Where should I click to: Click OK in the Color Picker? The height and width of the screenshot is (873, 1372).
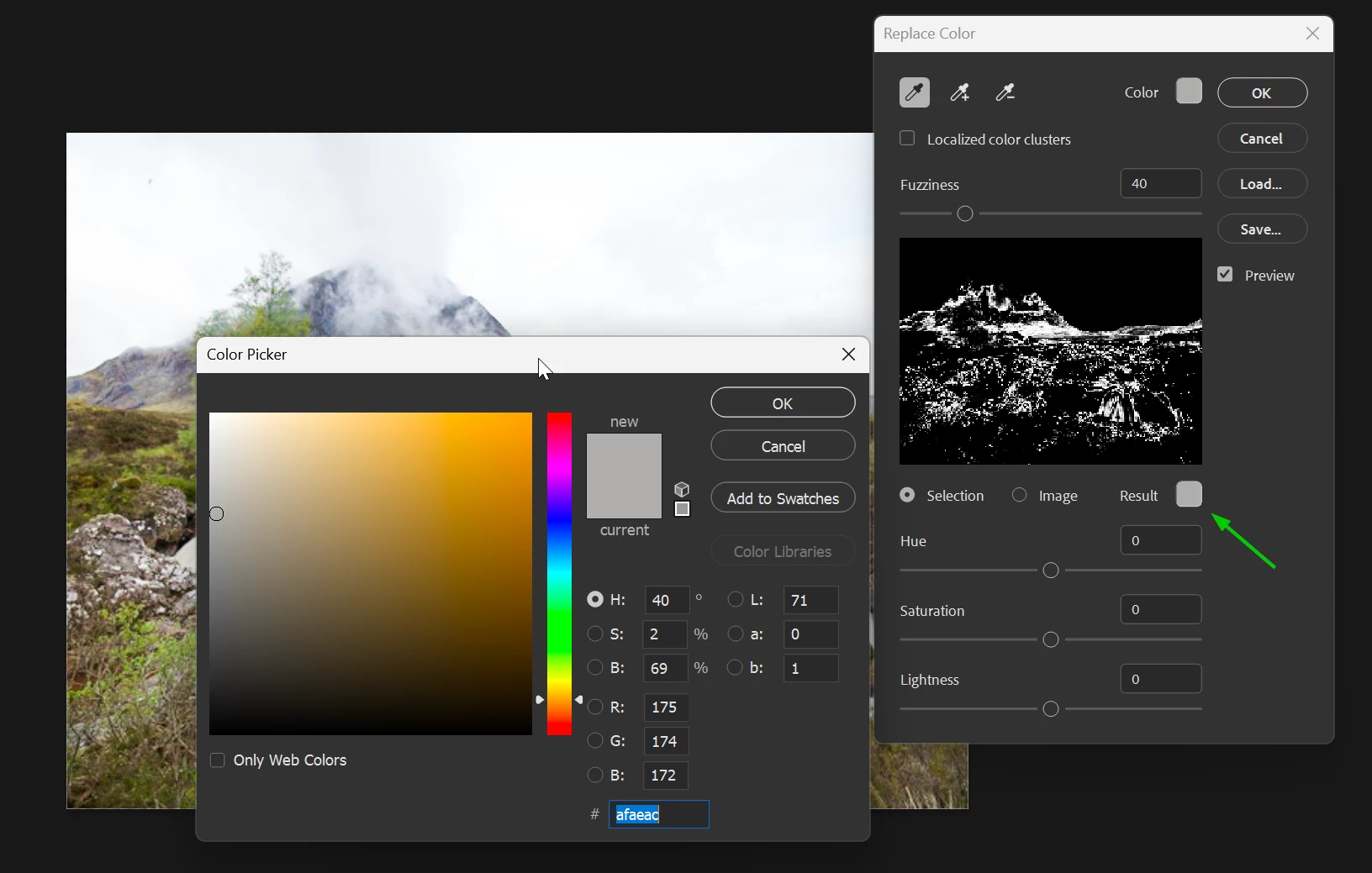coord(783,402)
